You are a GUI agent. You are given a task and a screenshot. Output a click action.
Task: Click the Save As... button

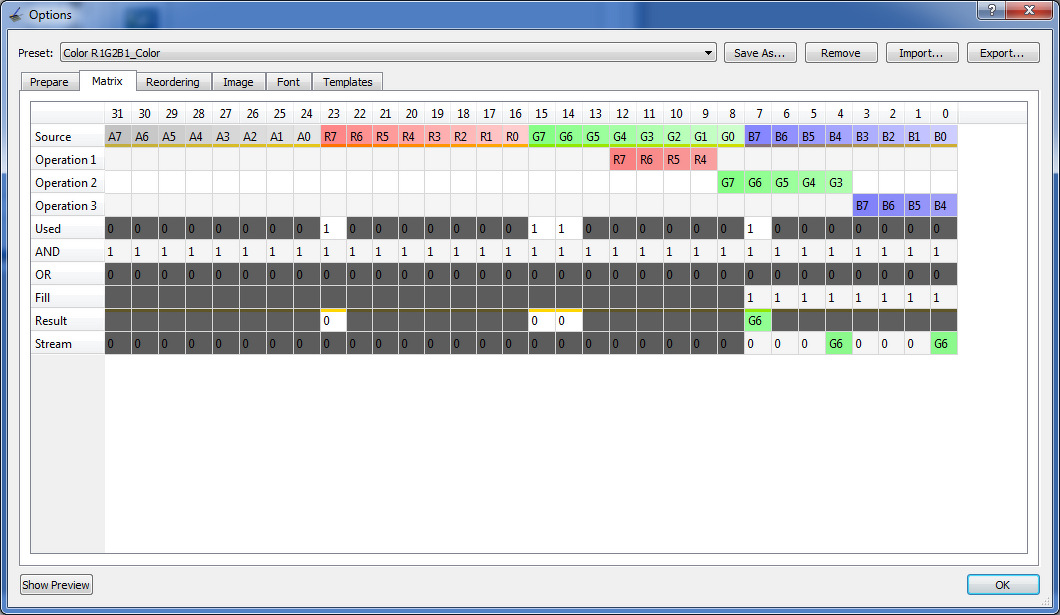point(760,53)
